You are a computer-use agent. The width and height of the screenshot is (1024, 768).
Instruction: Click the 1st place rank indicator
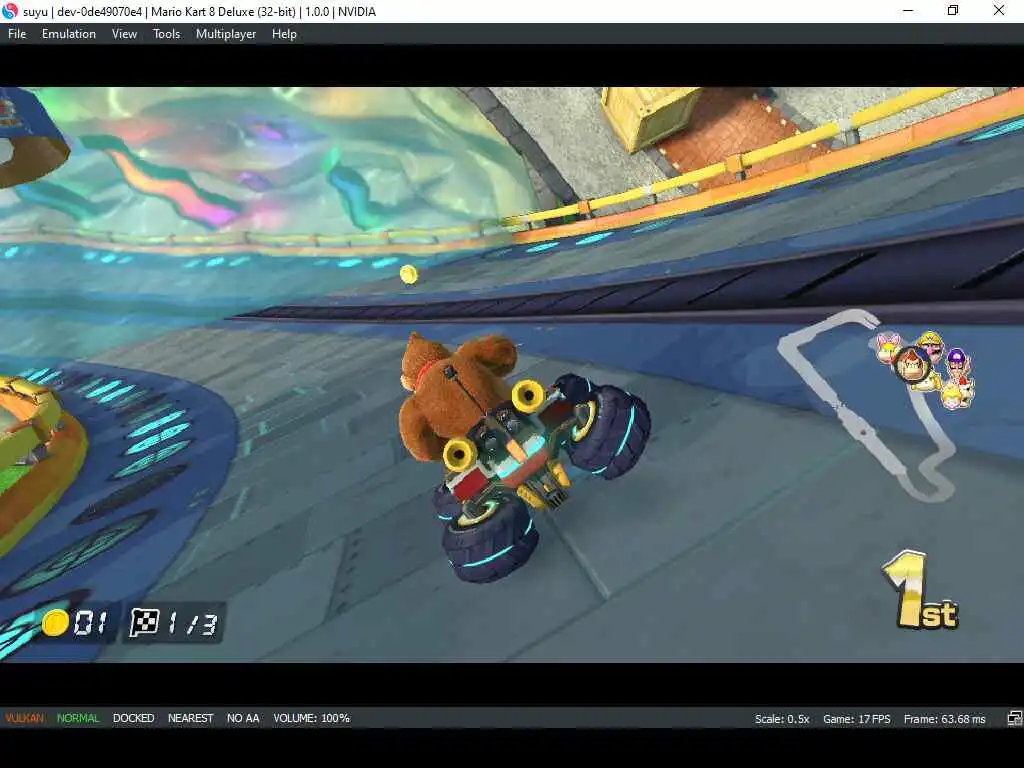(x=921, y=590)
